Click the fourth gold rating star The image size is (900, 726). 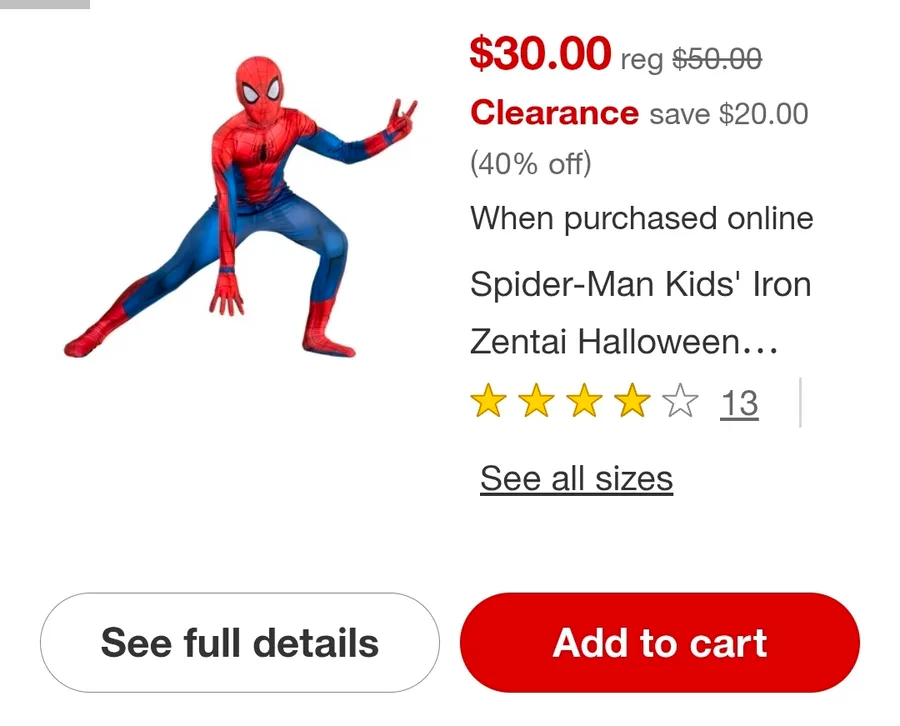[632, 403]
